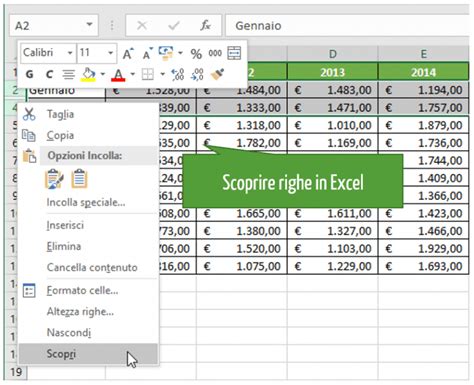Apply red font color A
The width and height of the screenshot is (474, 385).
(118, 75)
